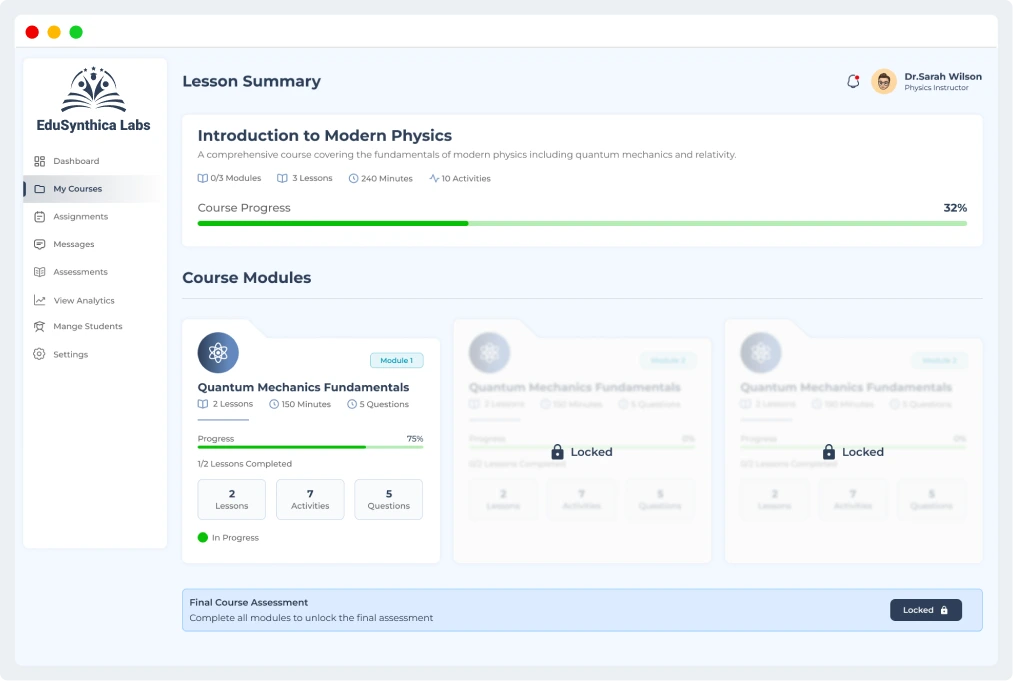
Task: Go to Assessments in the sidebar
Action: click(80, 272)
